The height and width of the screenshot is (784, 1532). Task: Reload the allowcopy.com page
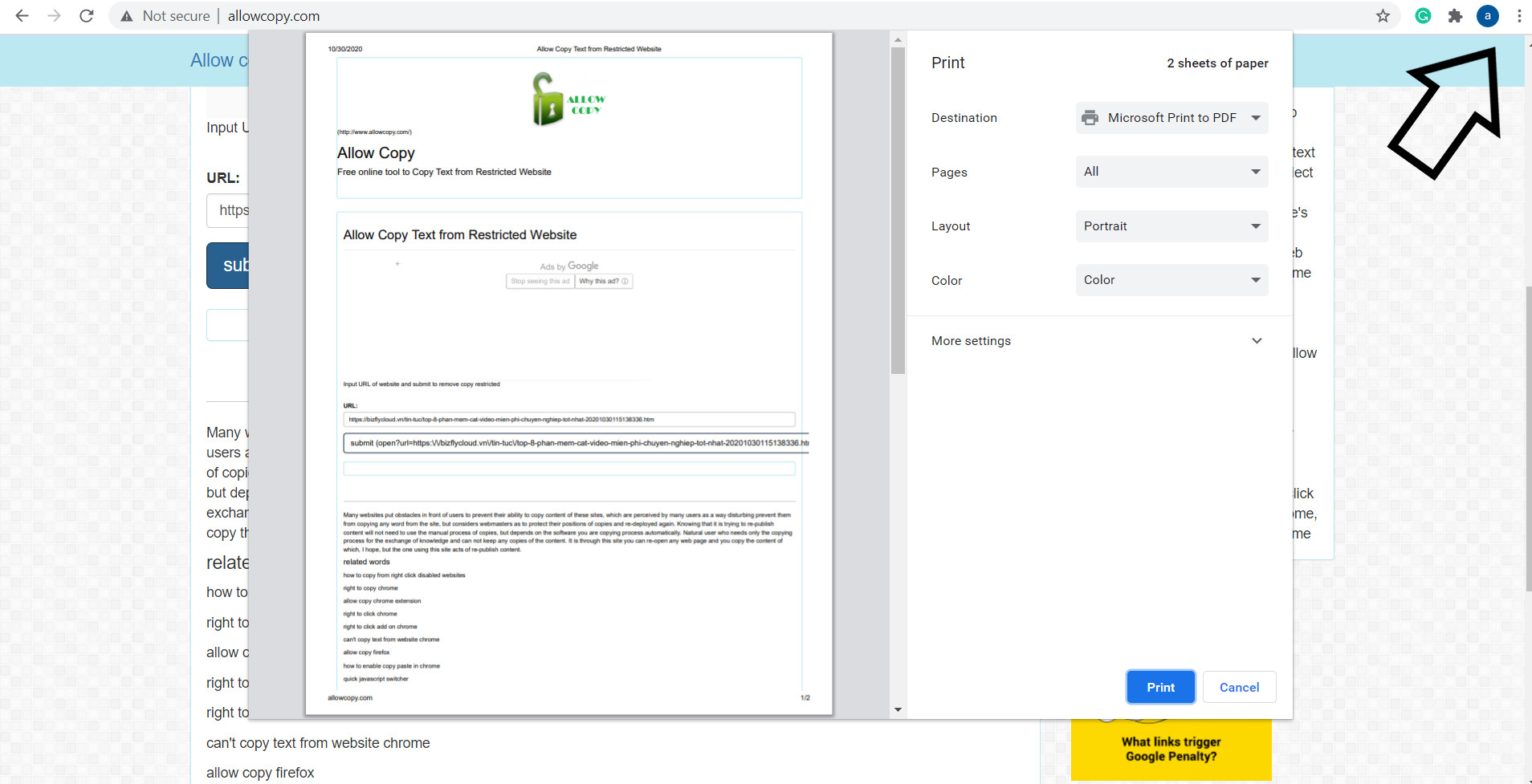tap(87, 16)
